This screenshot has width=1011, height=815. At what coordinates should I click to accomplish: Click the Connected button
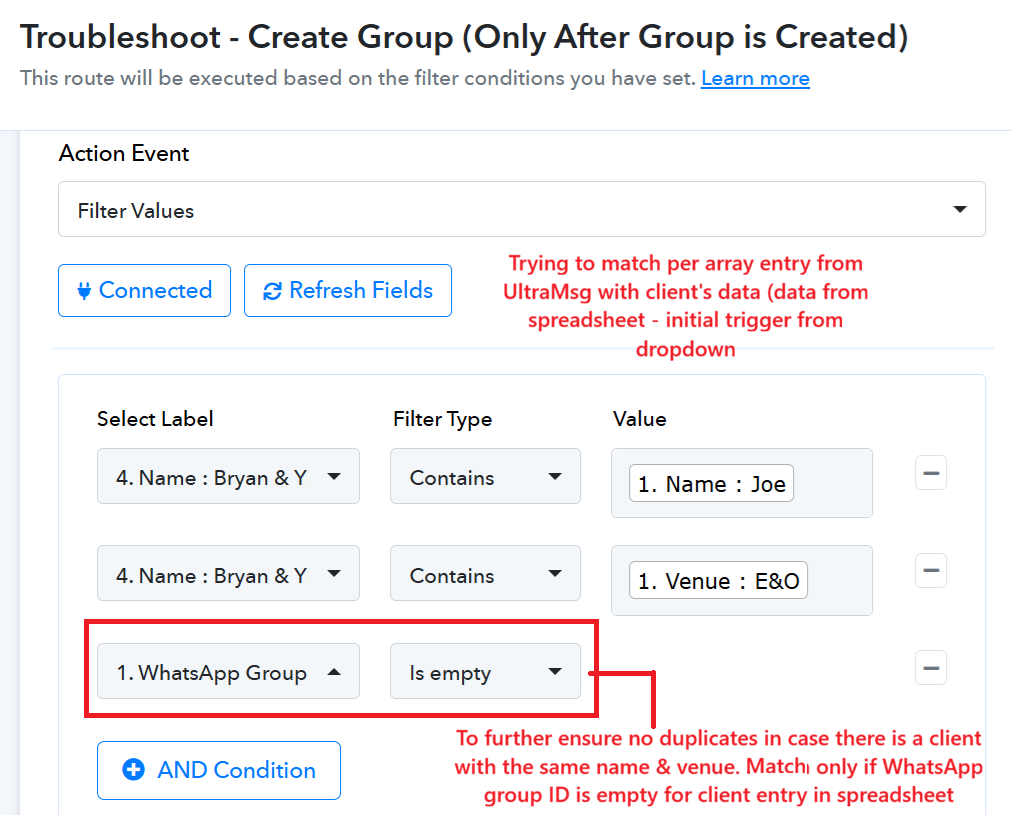[x=144, y=291]
